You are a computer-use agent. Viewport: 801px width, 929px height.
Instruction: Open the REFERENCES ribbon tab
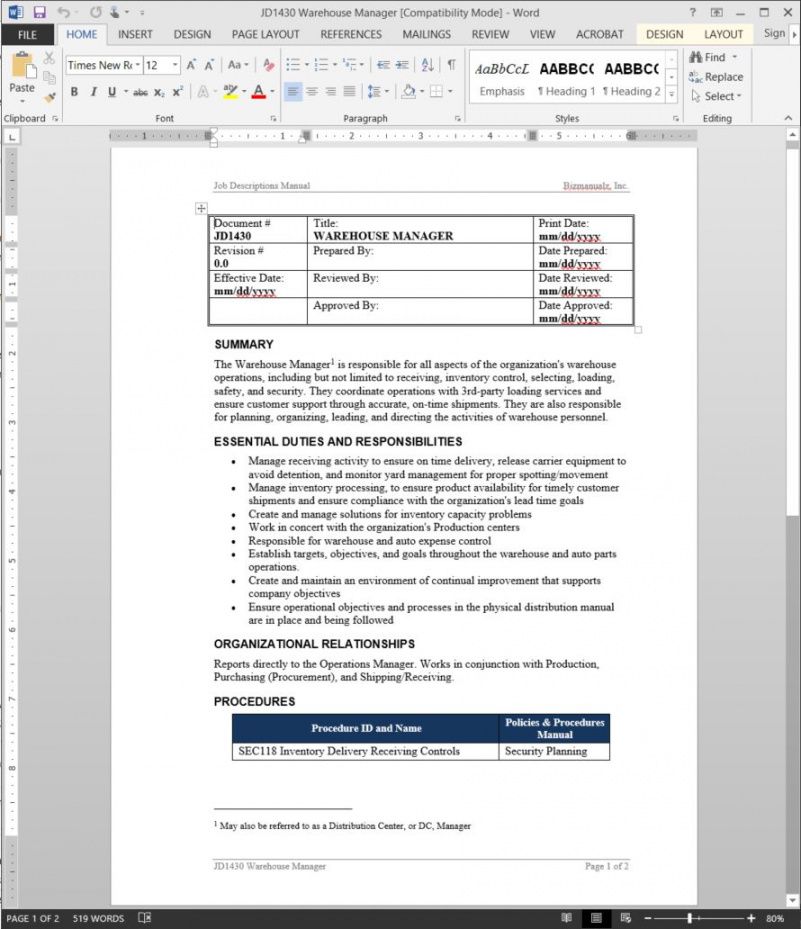pyautogui.click(x=351, y=34)
